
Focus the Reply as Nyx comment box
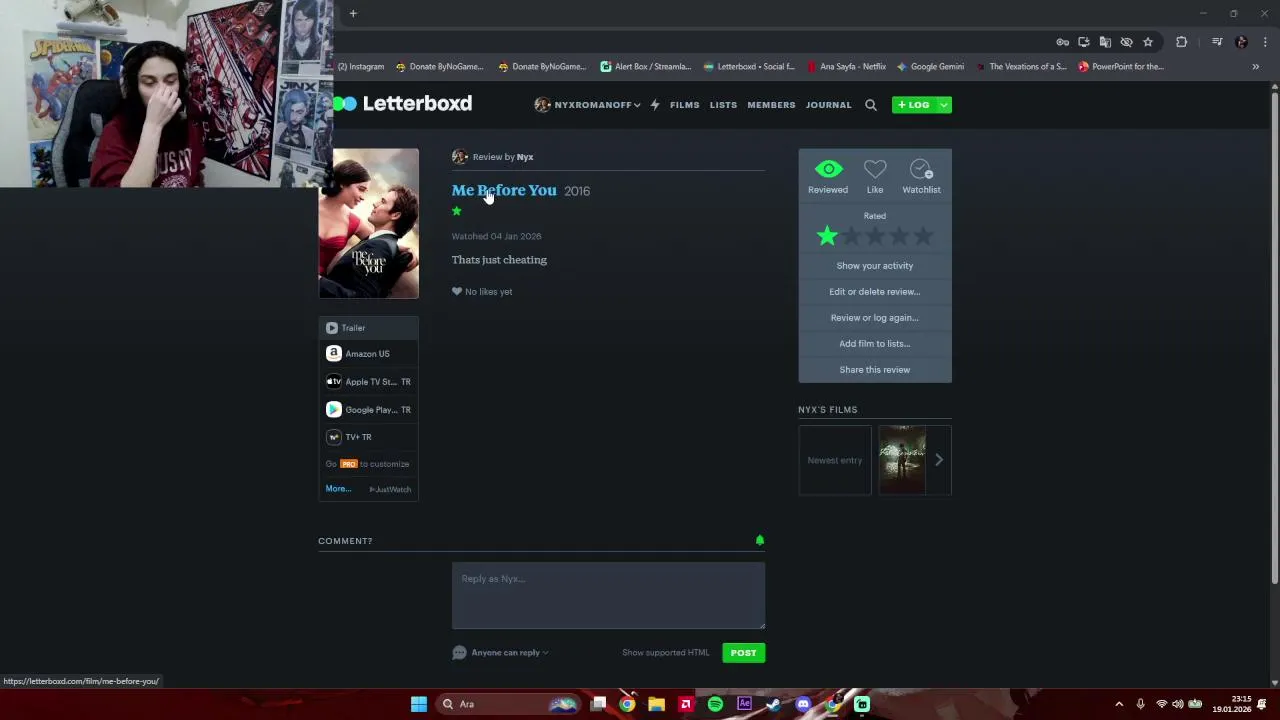tap(608, 595)
